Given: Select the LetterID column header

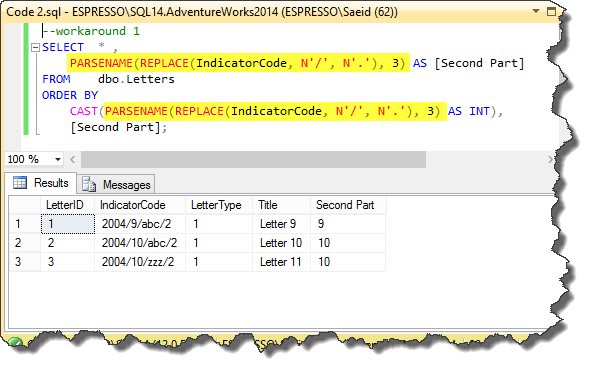Looking at the screenshot, I should [68, 205].
